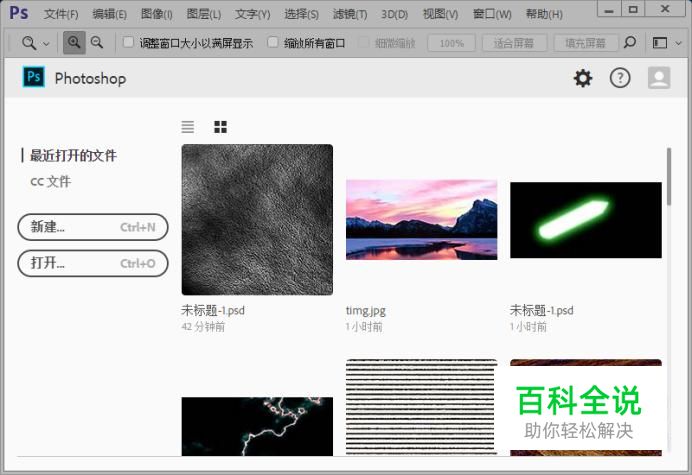Click the timg.jpg file name
The image size is (692, 475).
tap(366, 311)
